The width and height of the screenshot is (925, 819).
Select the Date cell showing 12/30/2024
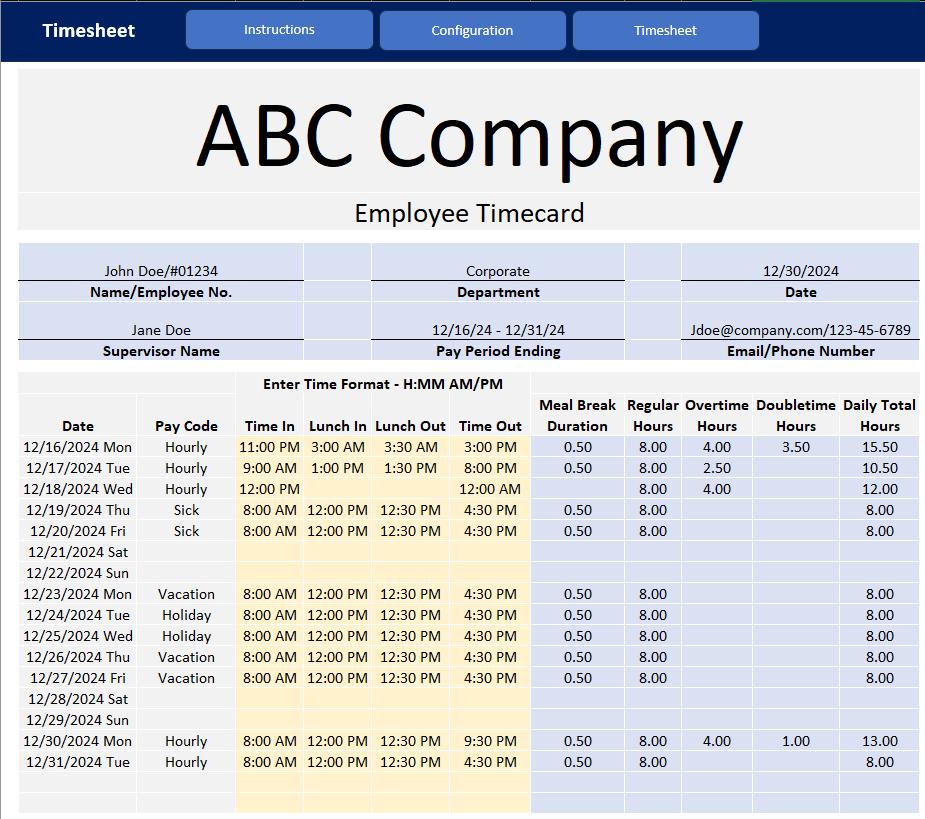click(800, 270)
